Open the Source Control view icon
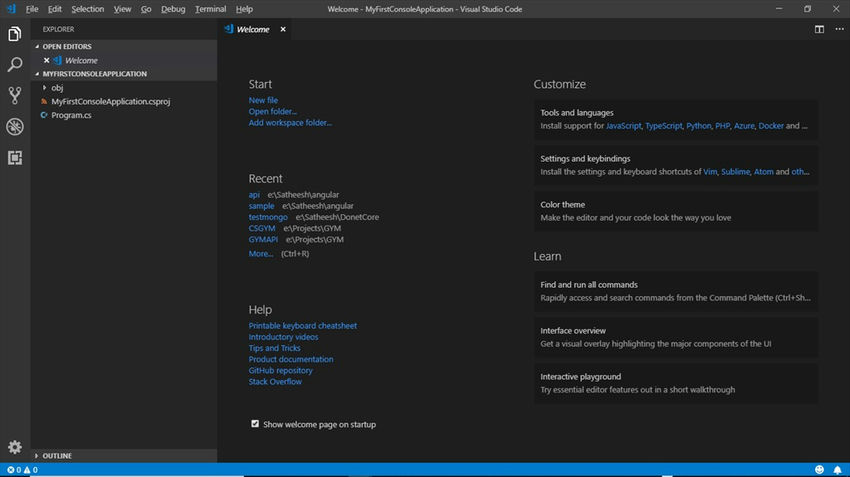Viewport: 850px width, 477px height. (x=15, y=96)
